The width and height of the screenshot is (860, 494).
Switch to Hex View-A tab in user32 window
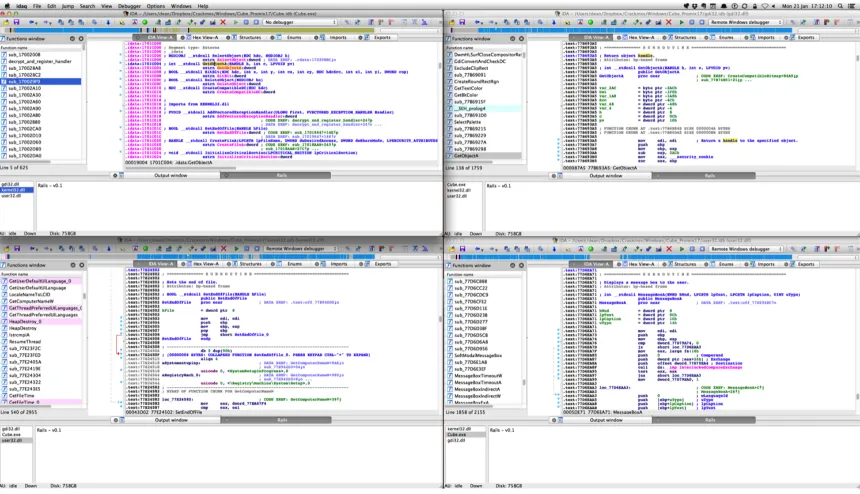tap(641, 264)
